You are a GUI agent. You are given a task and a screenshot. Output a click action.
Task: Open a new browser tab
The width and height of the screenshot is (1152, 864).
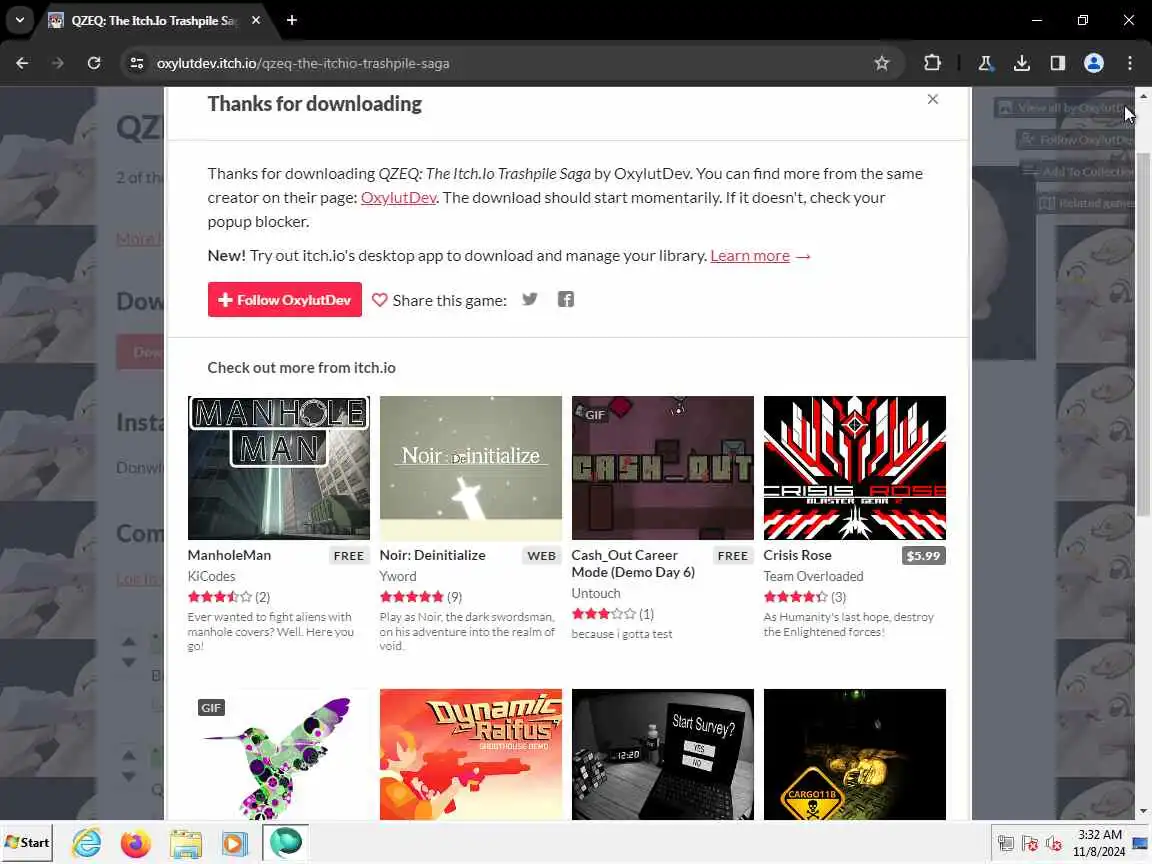click(x=292, y=21)
